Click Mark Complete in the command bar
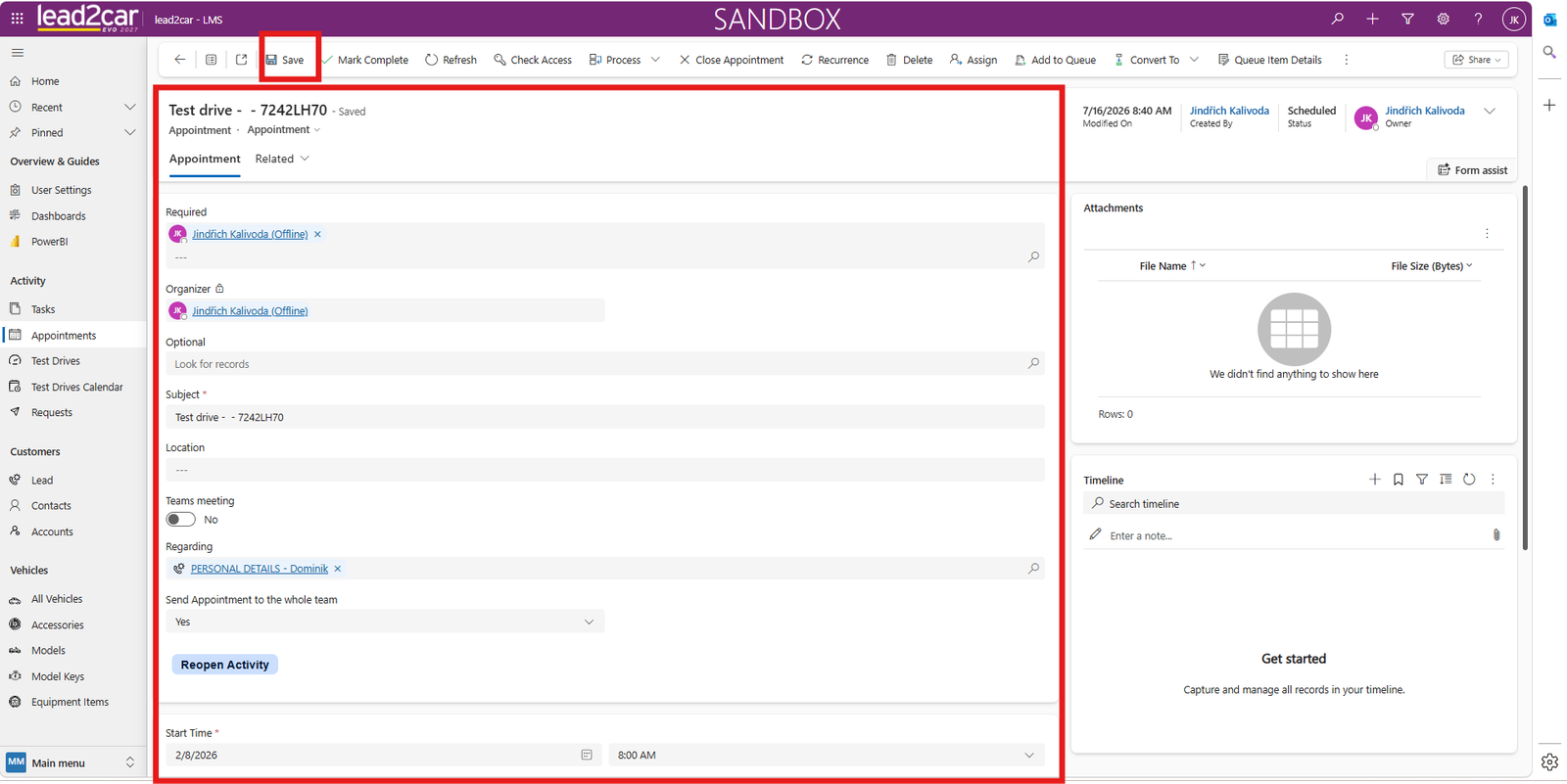The image size is (1567, 784). (365, 60)
